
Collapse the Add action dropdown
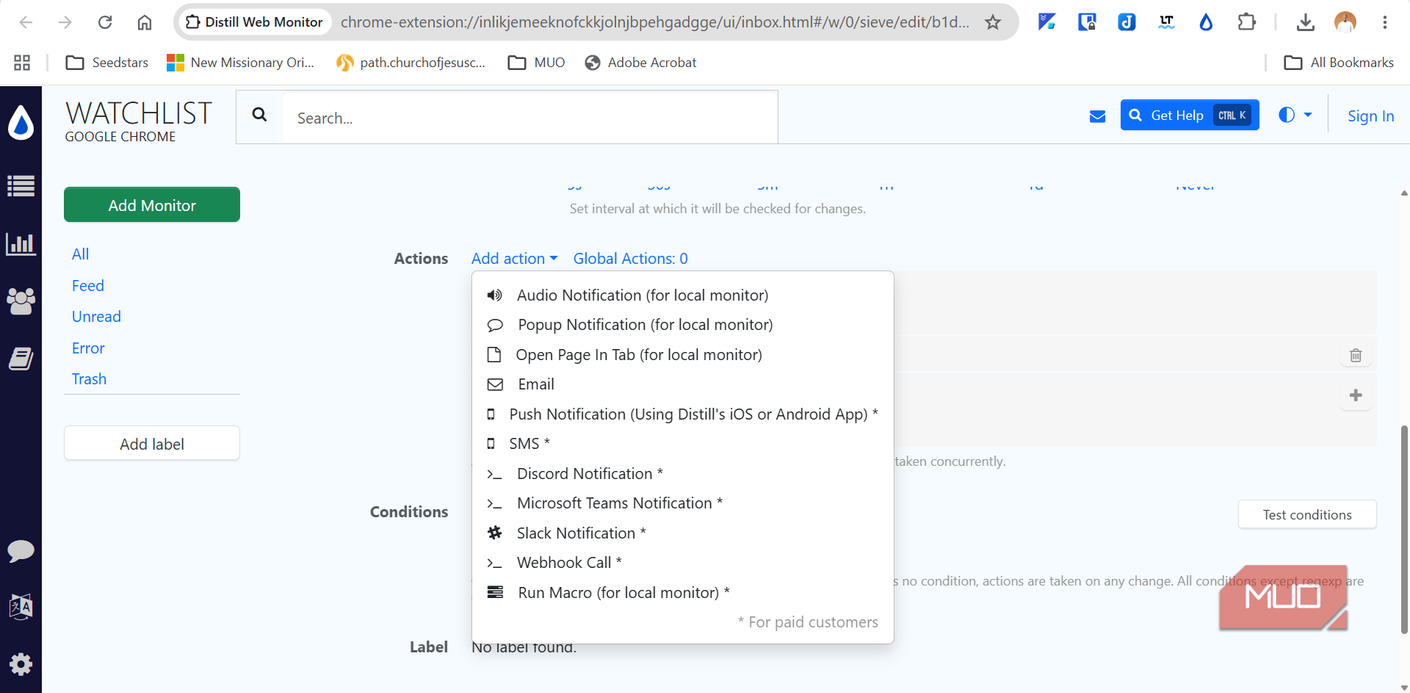pos(514,258)
